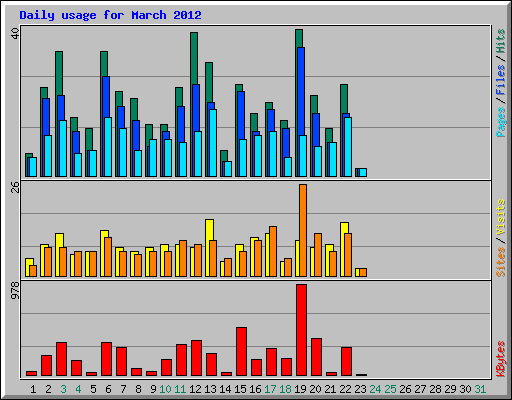Click the cyan Pages bar for day 23
Viewport: 512px width, 400px height.
[363, 172]
